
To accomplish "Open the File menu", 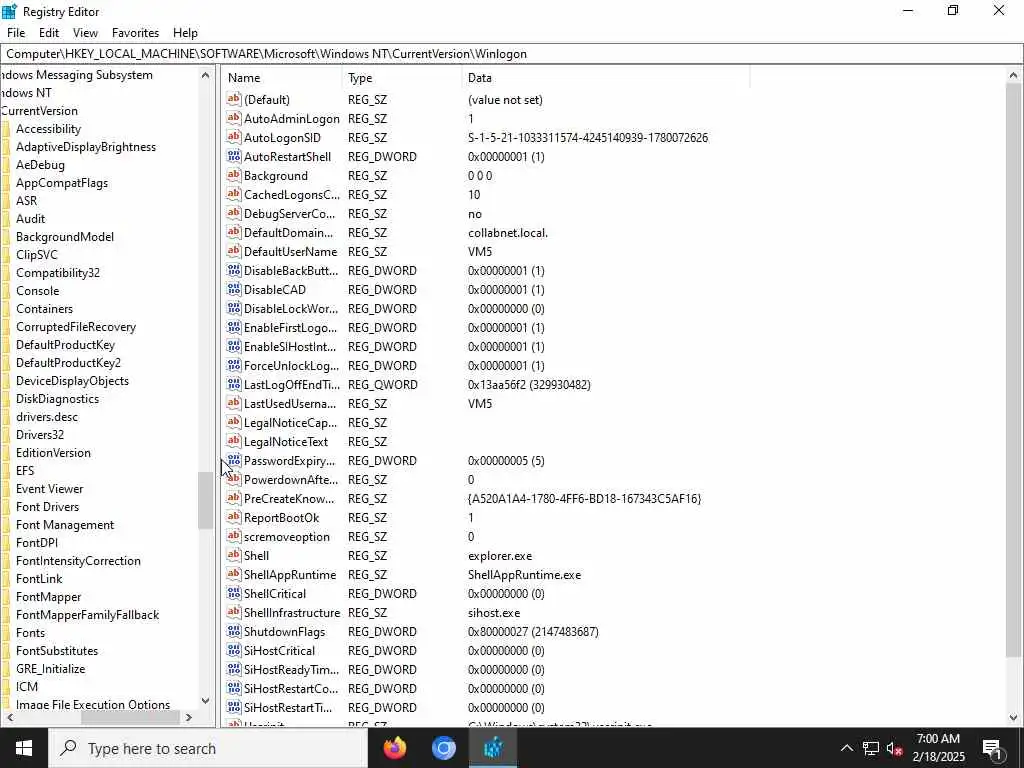I will pos(16,33).
